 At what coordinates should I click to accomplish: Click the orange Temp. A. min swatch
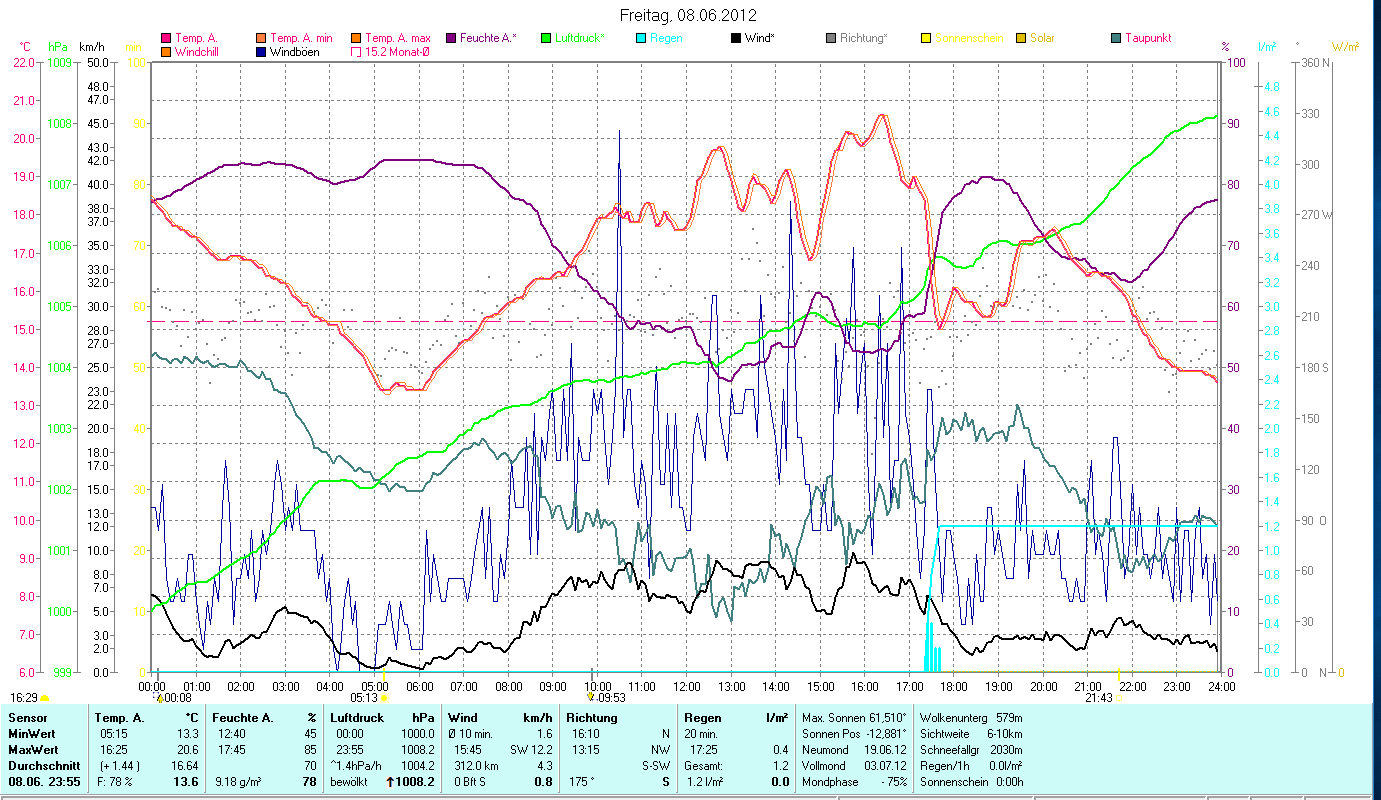tap(262, 38)
